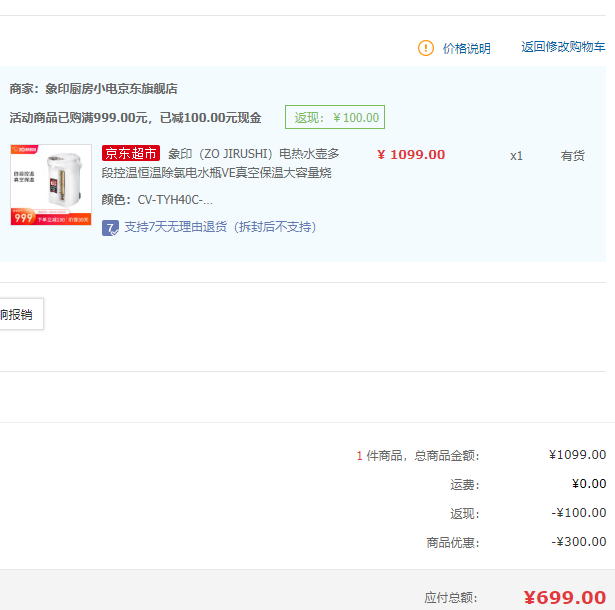Open the Zojirushi kettle product thumbnail
This screenshot has width=615, height=610.
[x=51, y=185]
